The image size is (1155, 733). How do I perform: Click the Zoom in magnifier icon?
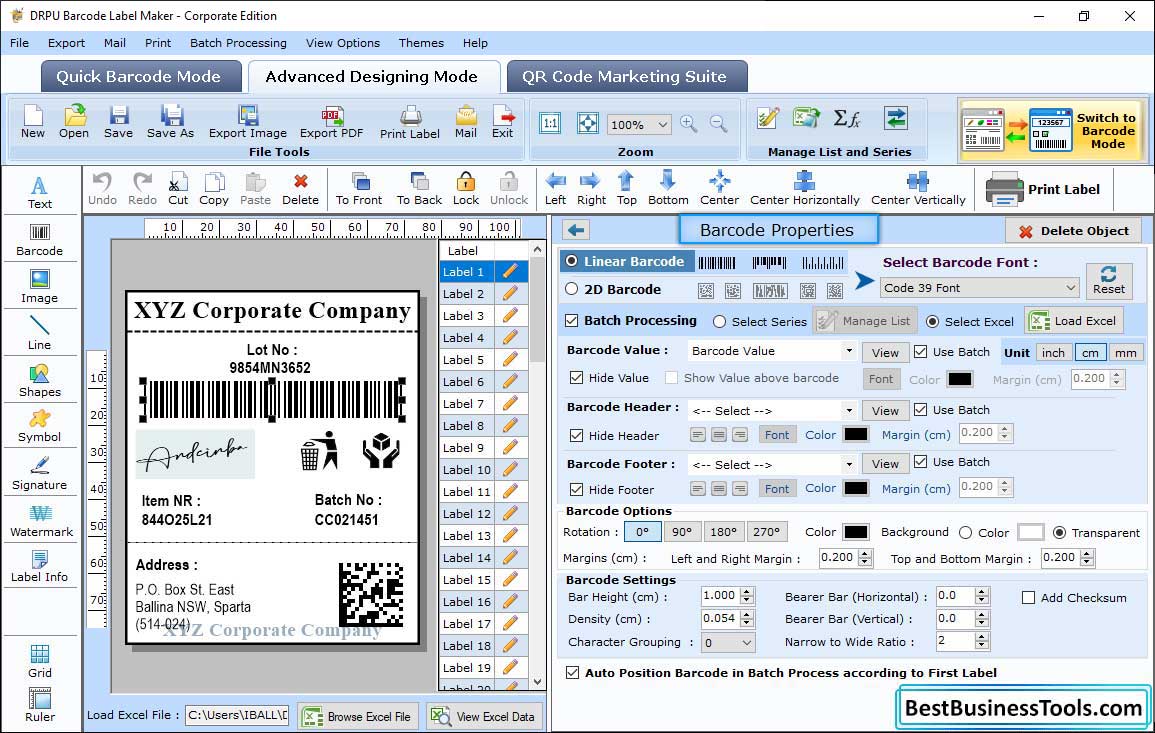point(689,124)
